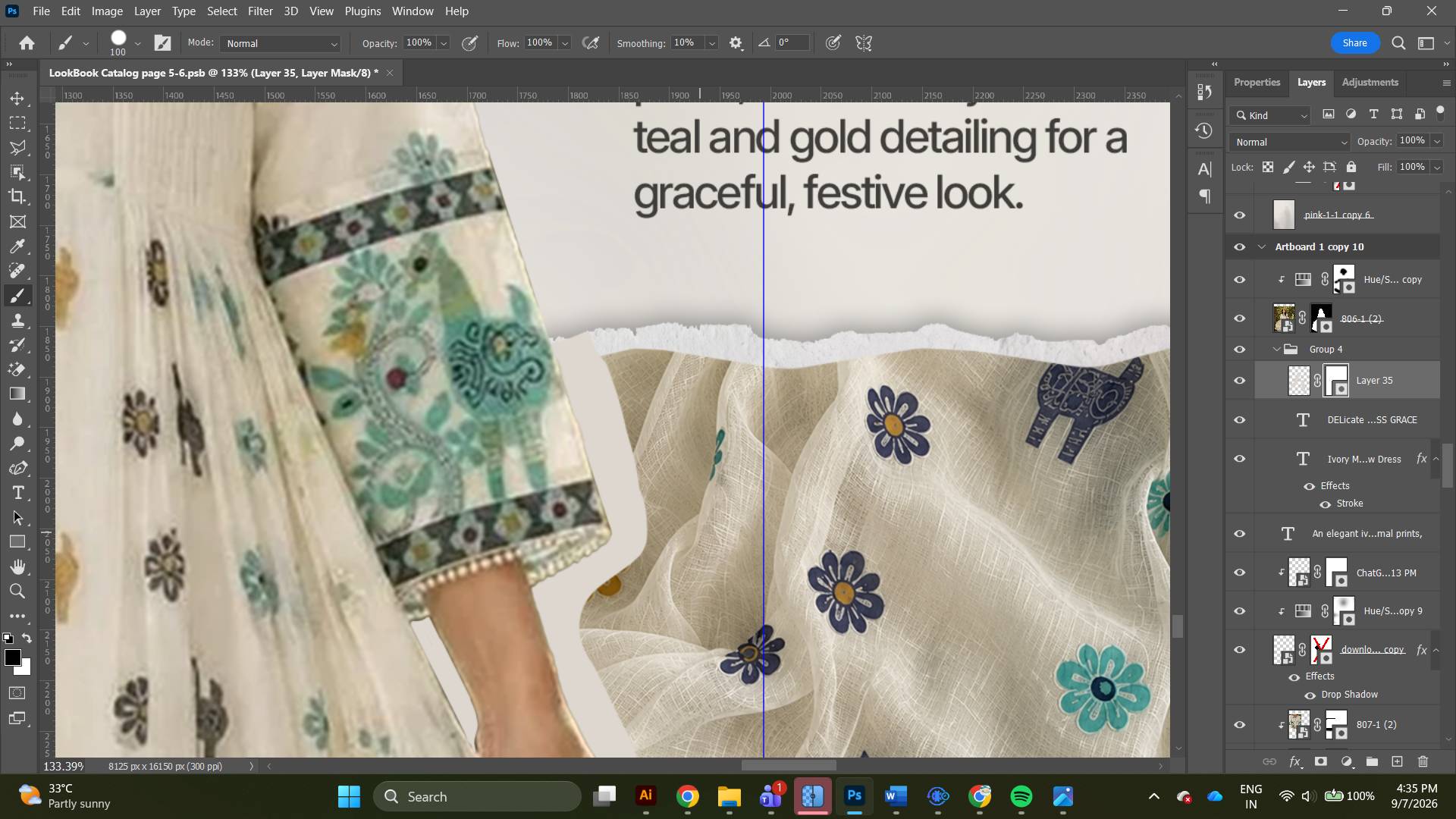Open the Filter menu
This screenshot has height=819, width=1456.
coord(260,11)
